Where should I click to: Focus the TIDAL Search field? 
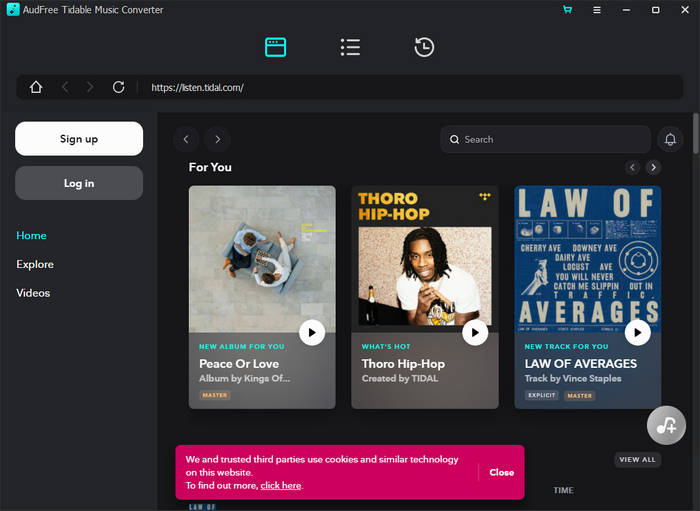coord(545,139)
